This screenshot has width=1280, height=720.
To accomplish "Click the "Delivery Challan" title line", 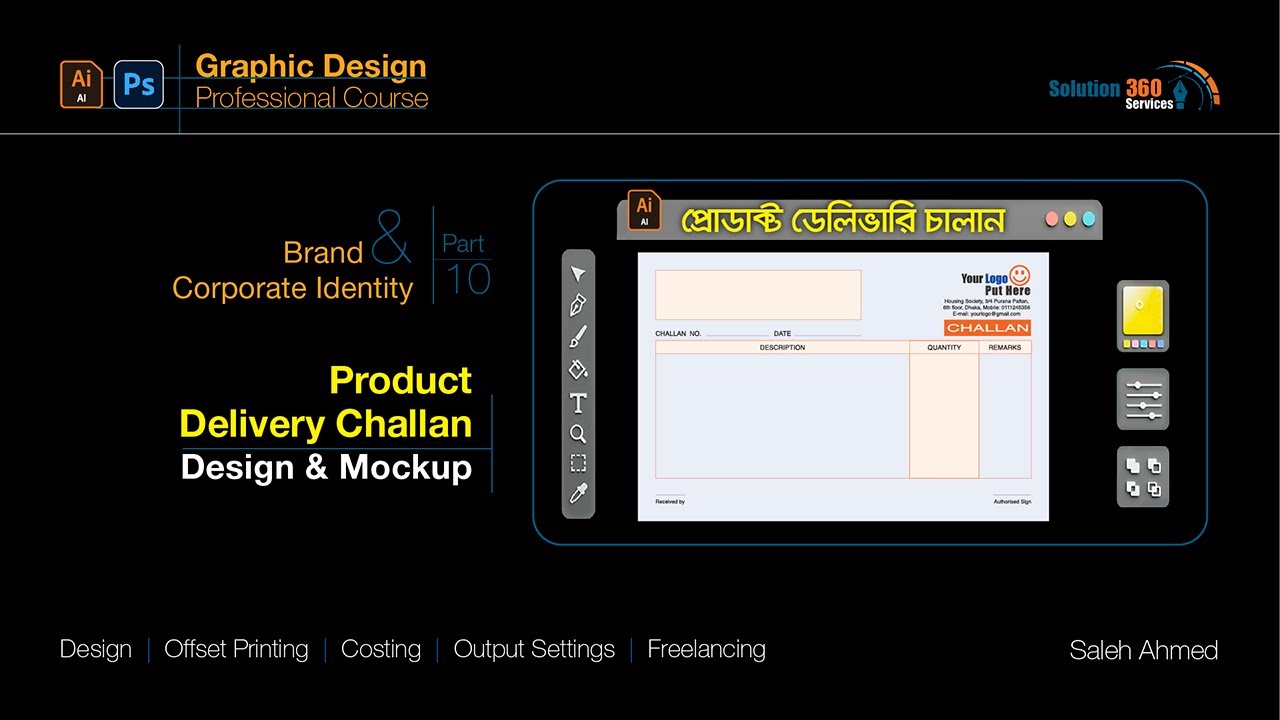I will pyautogui.click(x=326, y=424).
